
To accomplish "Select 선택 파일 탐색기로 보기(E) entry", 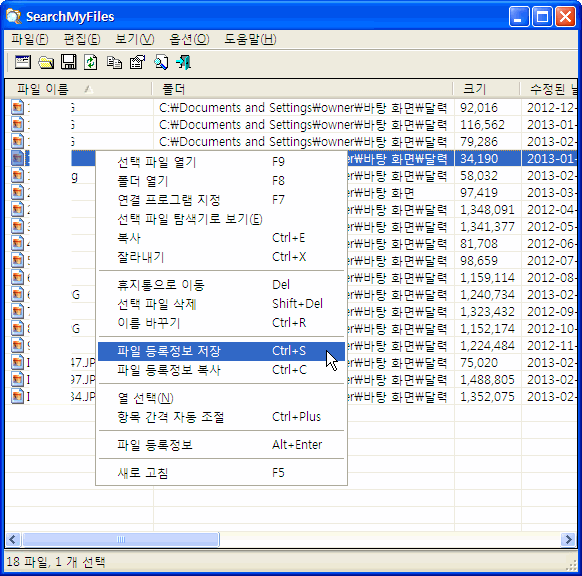I will pos(222,219).
